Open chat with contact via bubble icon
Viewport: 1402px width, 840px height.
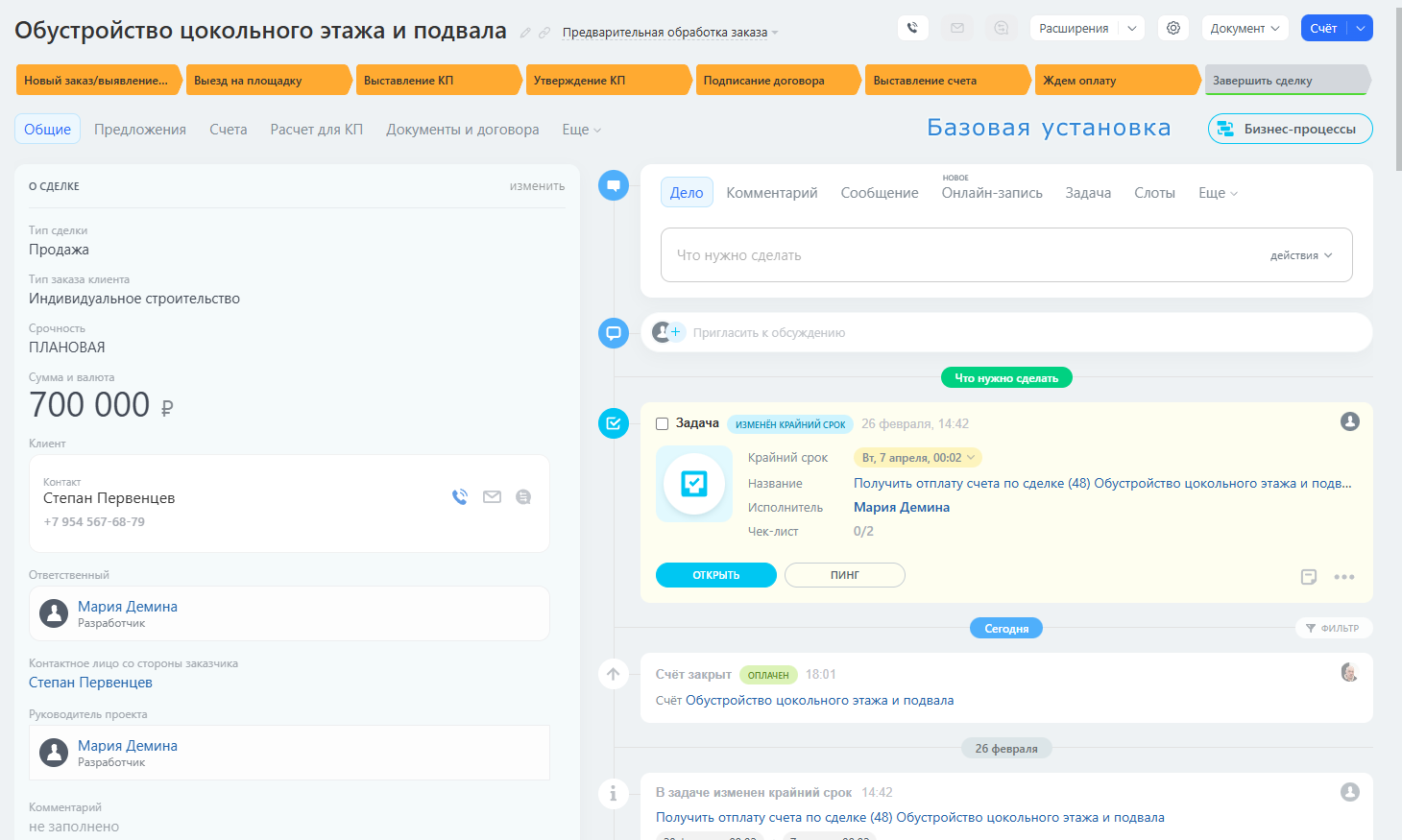[x=523, y=497]
